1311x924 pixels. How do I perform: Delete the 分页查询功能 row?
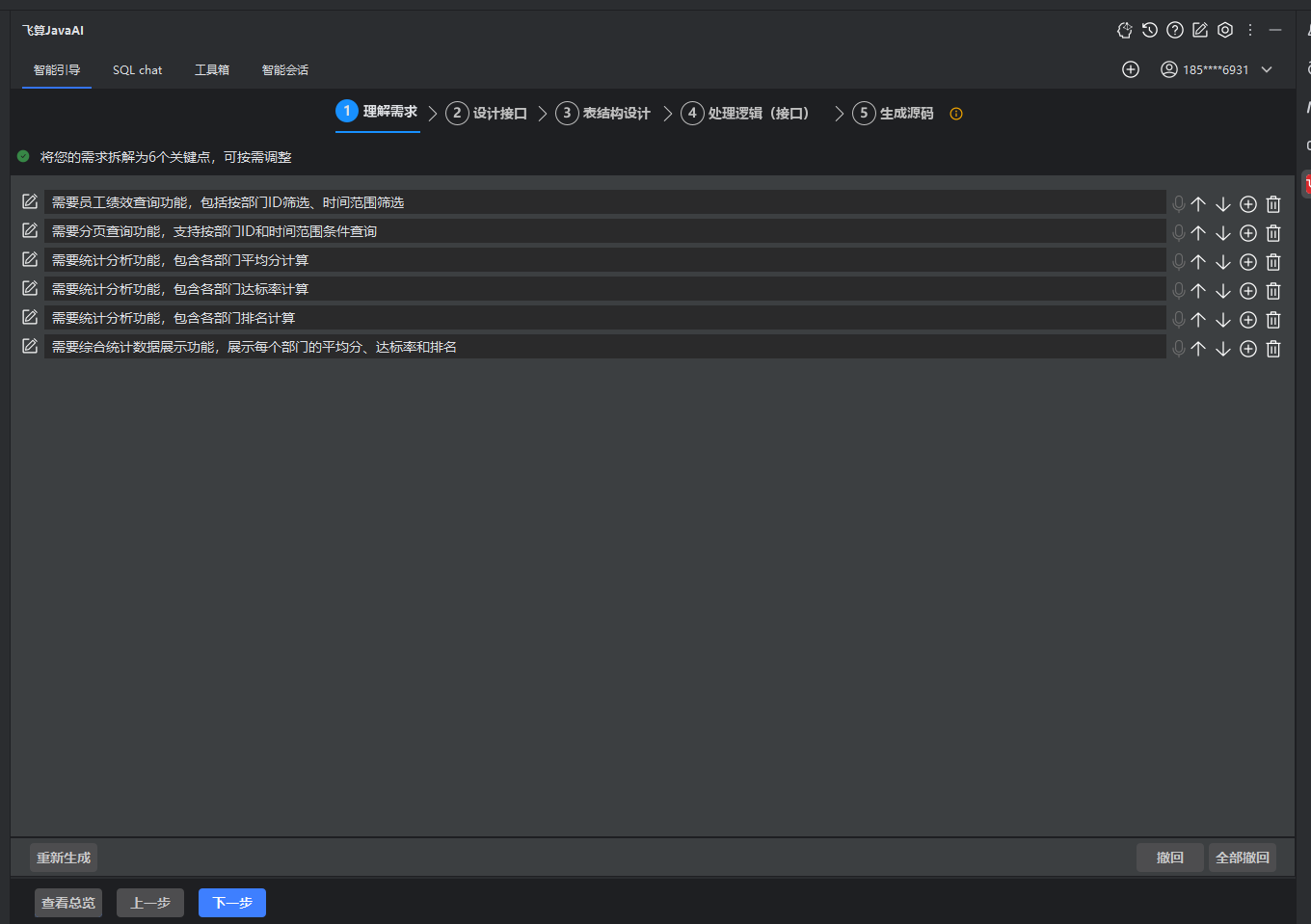click(x=1273, y=233)
